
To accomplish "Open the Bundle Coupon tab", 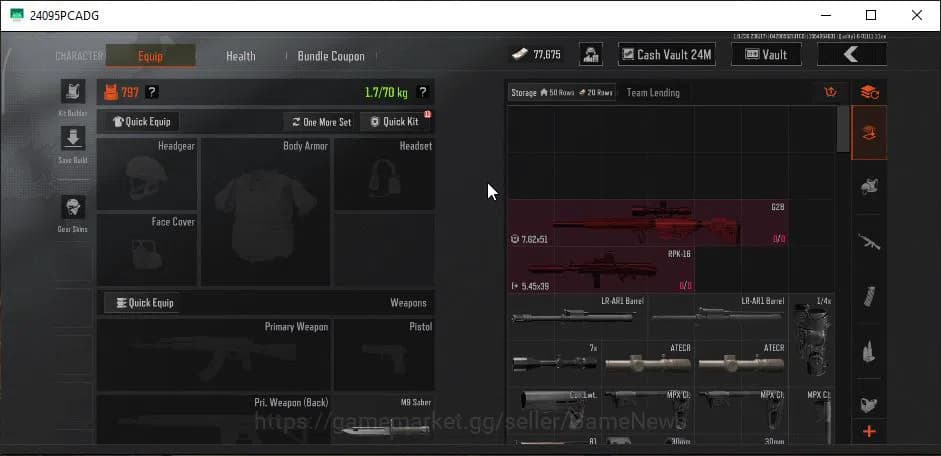I will (331, 56).
